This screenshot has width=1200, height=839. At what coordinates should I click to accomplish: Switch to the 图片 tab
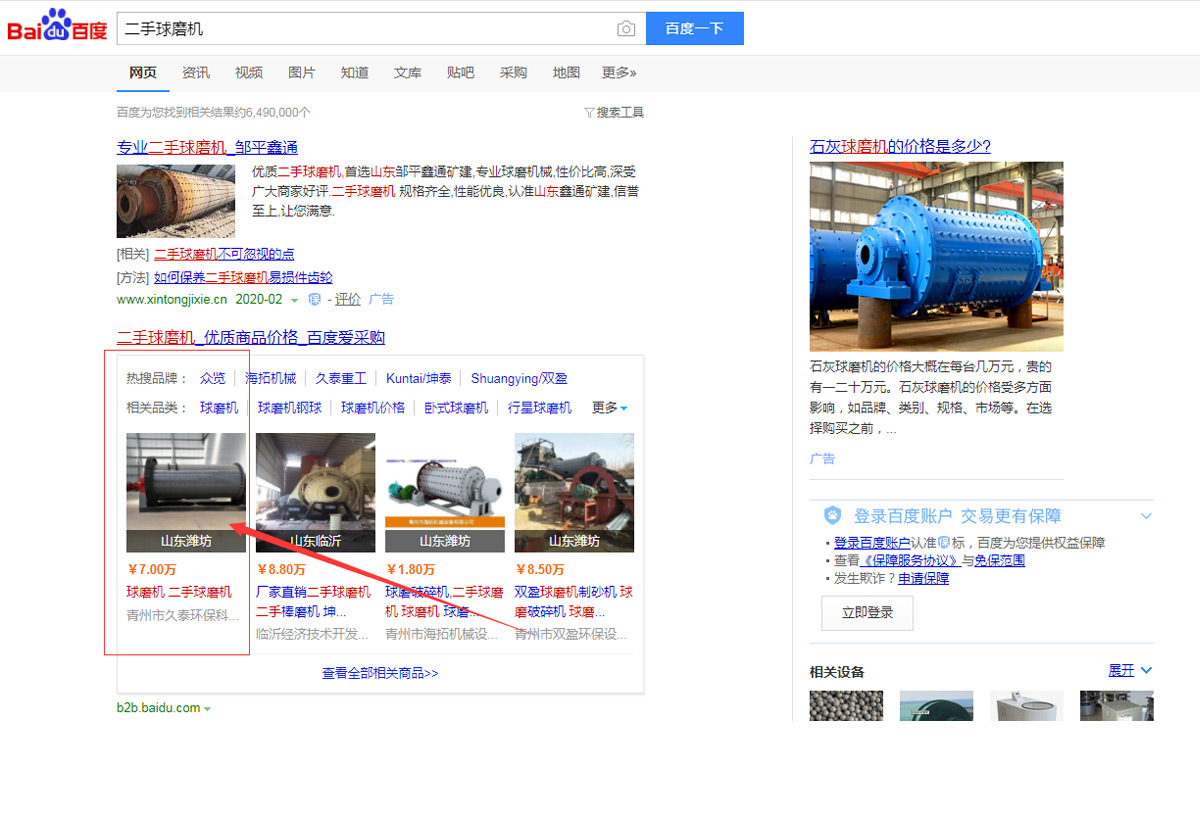click(302, 73)
